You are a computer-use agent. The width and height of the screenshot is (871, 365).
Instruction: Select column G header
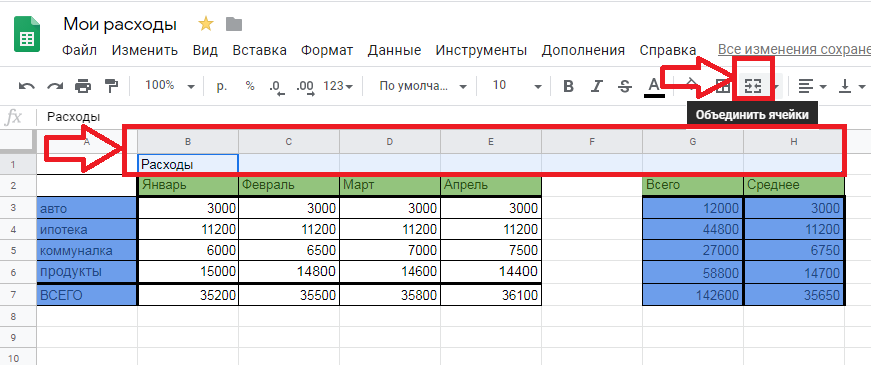[693, 142]
